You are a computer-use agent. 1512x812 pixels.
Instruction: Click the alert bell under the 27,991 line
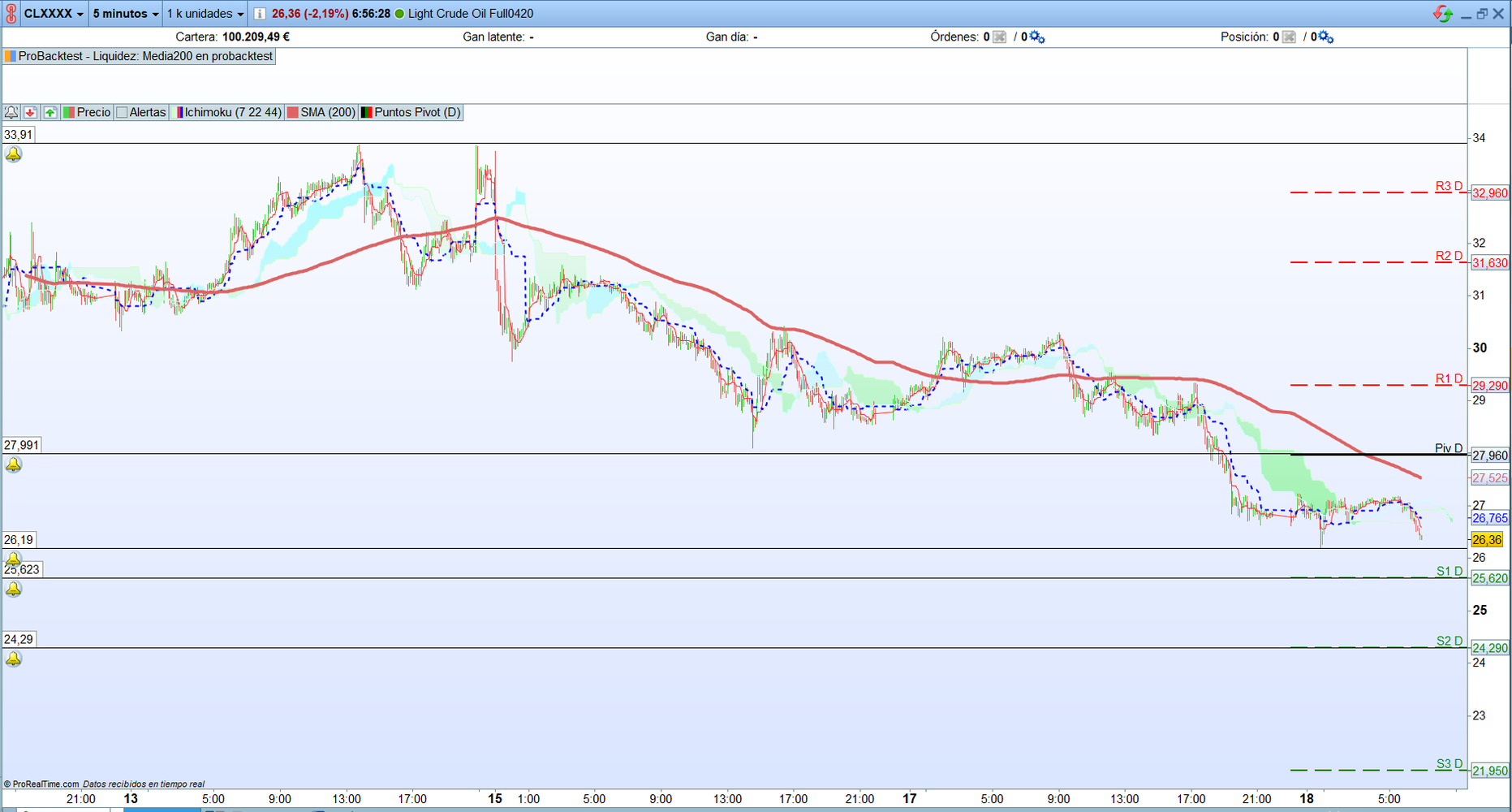pyautogui.click(x=14, y=464)
